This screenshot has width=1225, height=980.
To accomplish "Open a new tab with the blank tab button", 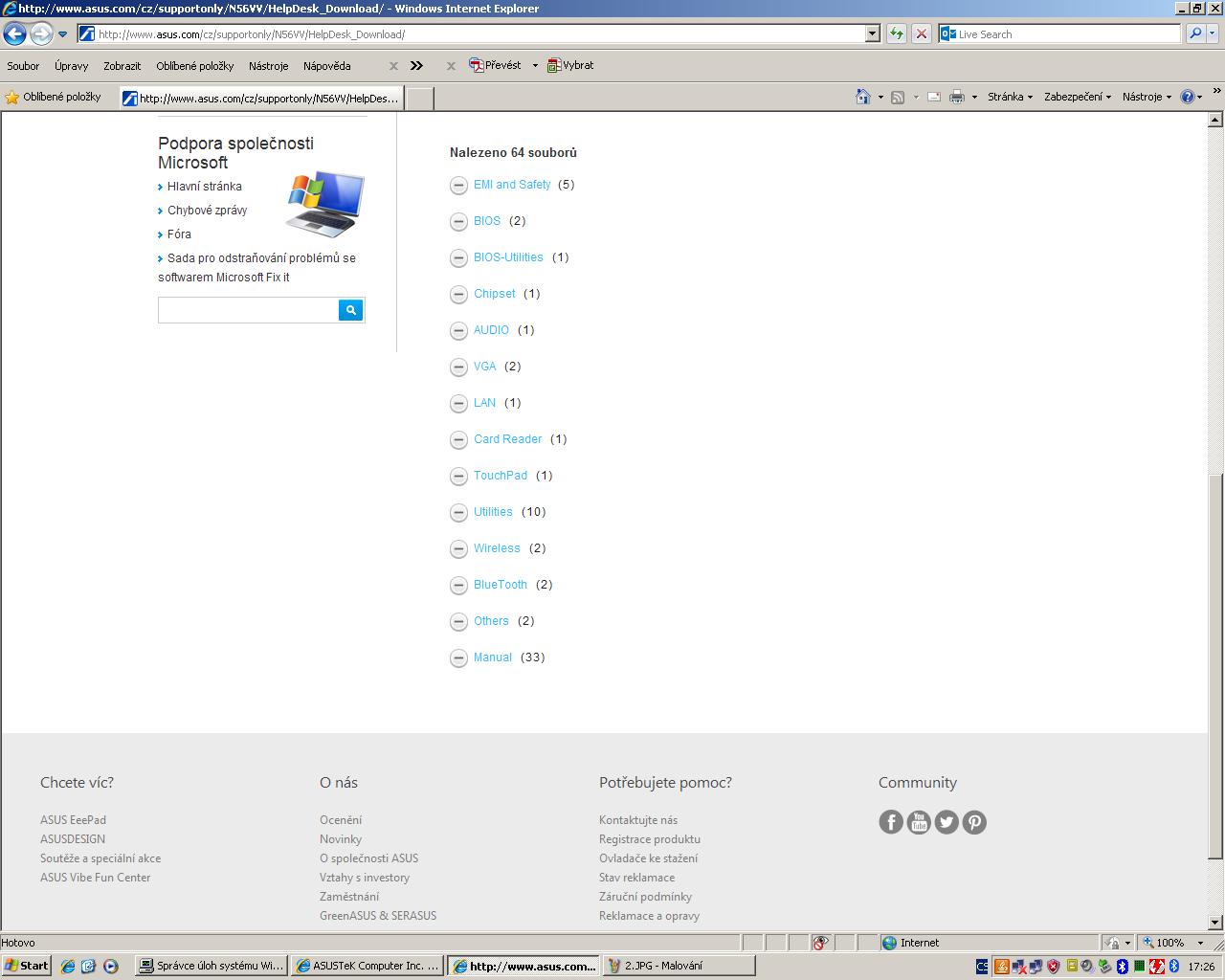I will click(419, 98).
